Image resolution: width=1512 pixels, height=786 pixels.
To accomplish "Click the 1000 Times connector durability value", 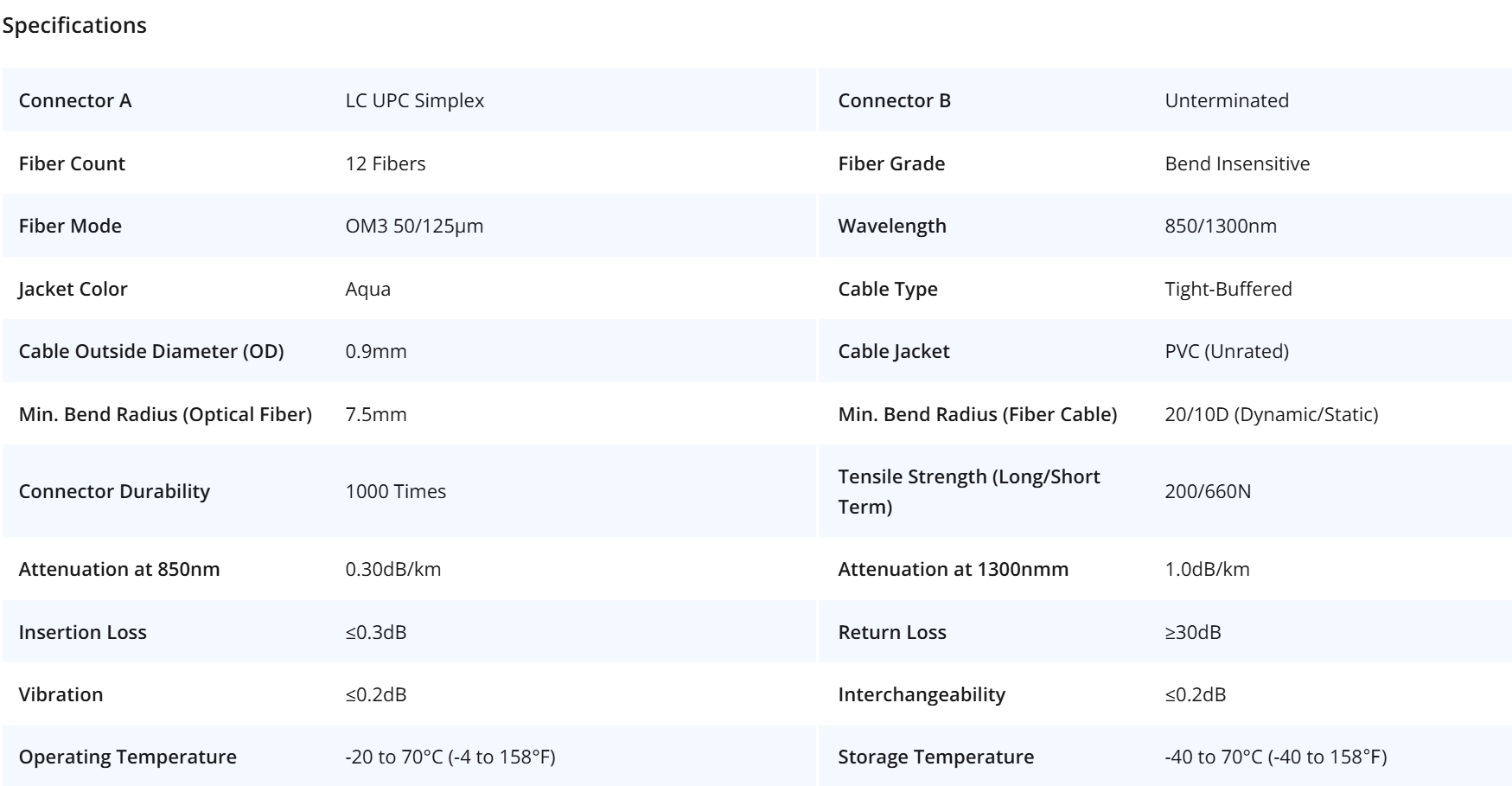I will click(396, 491).
